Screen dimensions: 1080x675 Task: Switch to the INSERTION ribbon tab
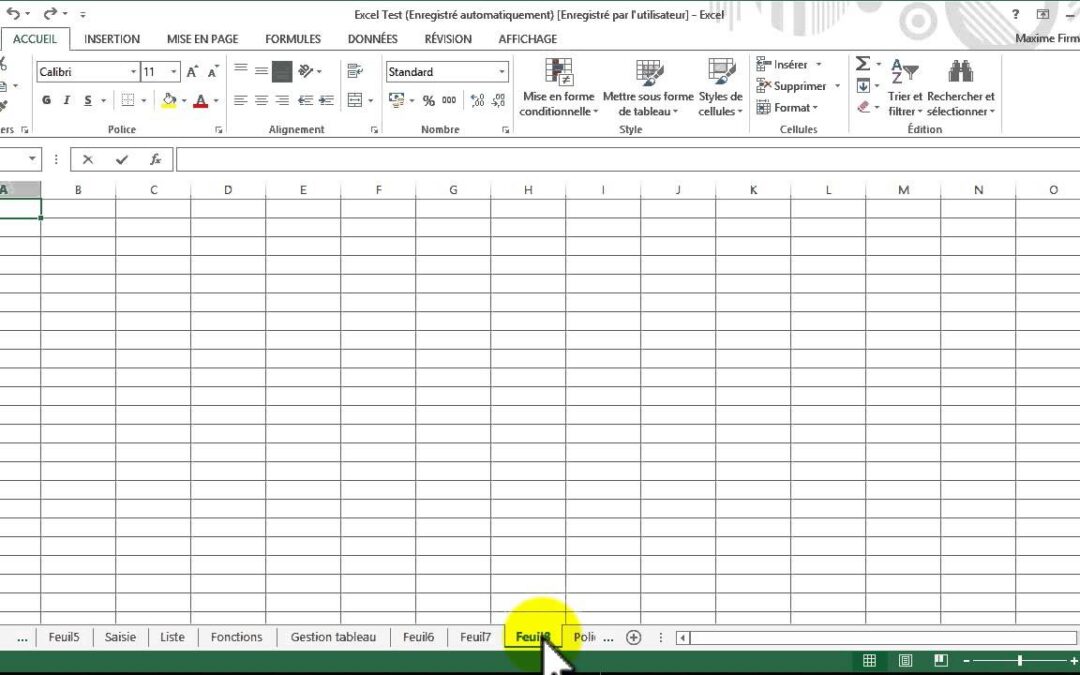coord(112,39)
